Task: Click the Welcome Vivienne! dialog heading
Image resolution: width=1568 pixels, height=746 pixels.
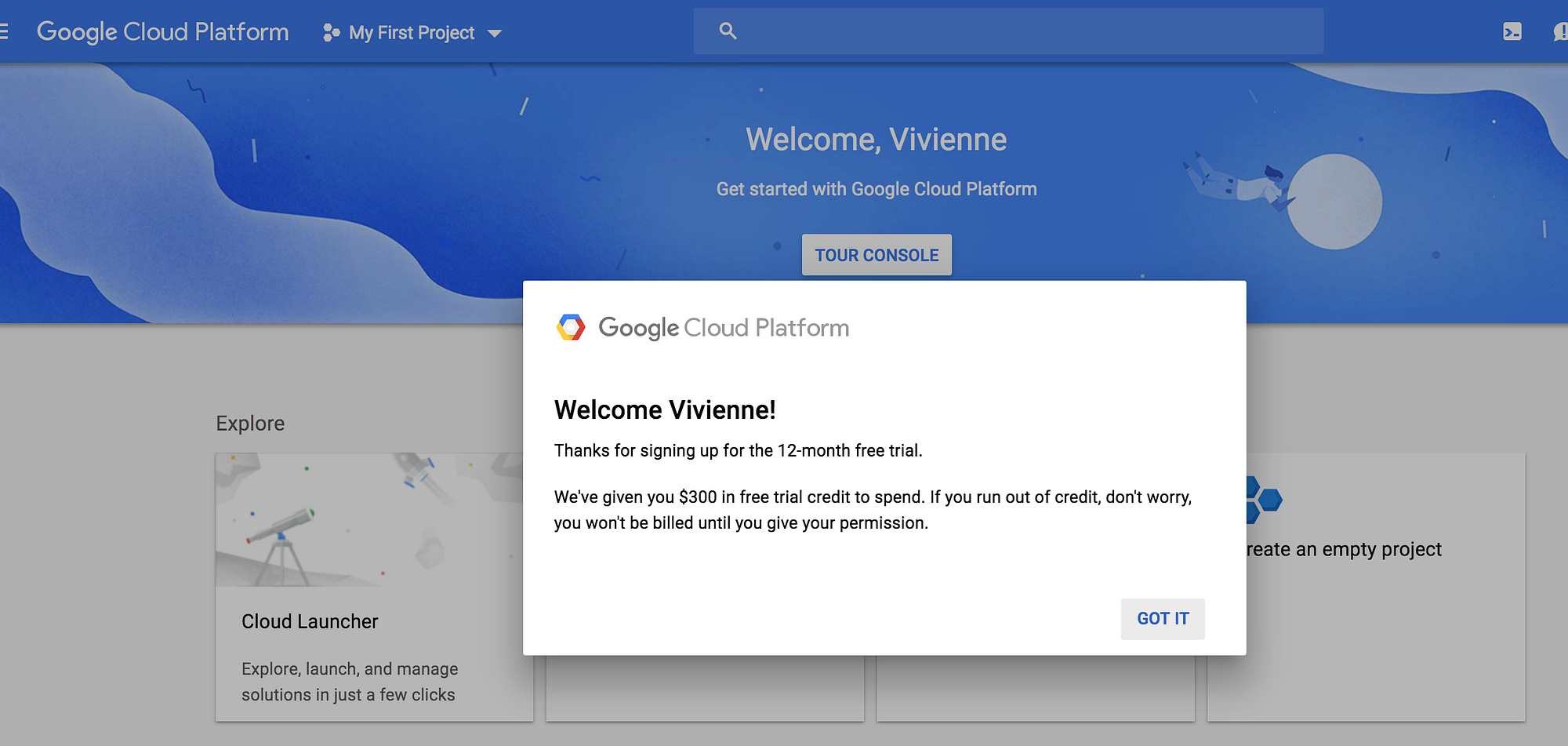Action: (x=665, y=409)
